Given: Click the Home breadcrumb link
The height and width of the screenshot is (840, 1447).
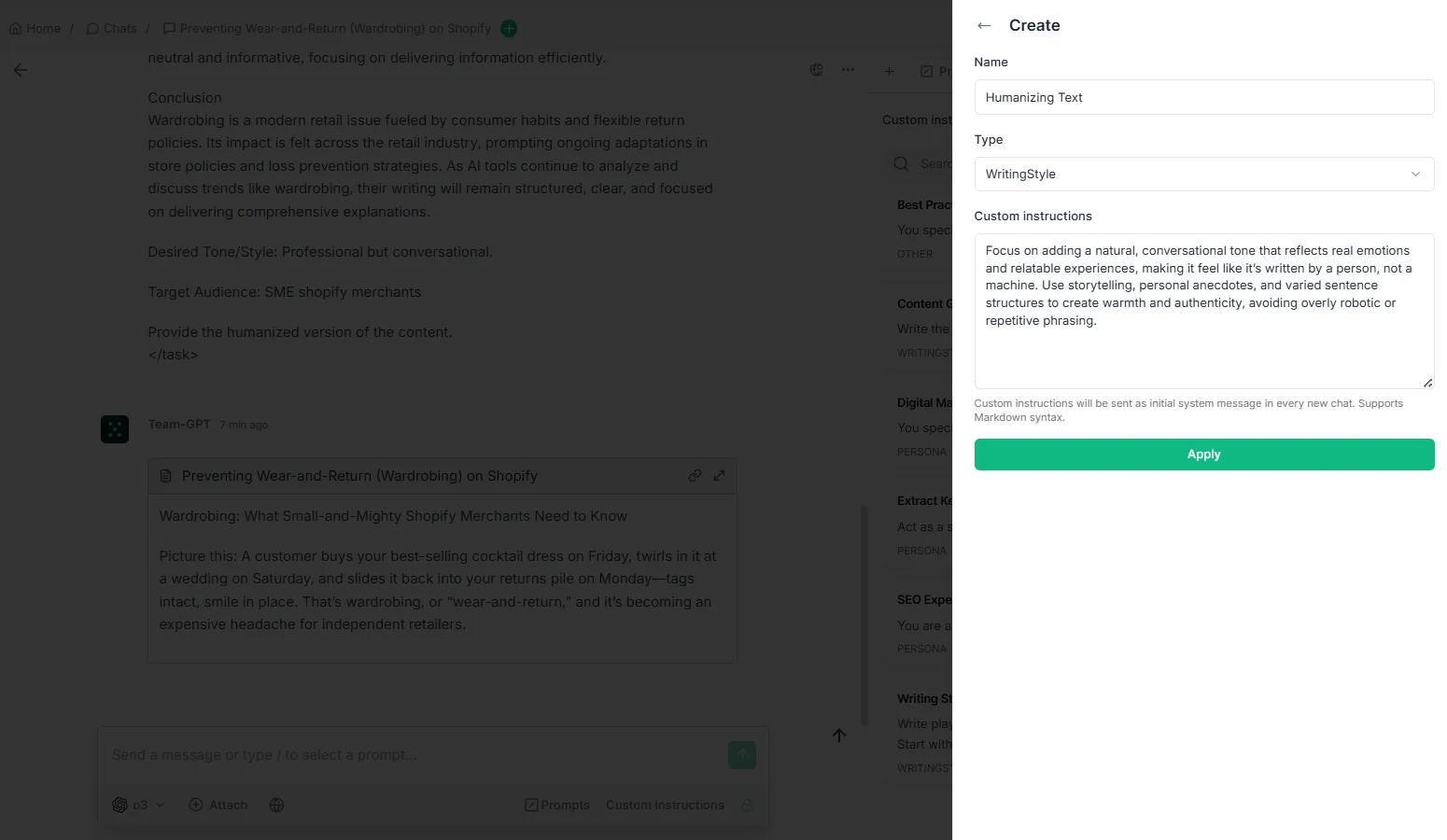Looking at the screenshot, I should 35,29.
